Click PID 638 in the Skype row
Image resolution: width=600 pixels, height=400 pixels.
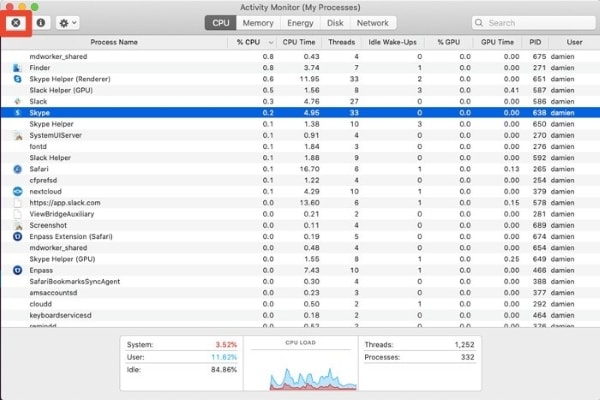coord(540,113)
